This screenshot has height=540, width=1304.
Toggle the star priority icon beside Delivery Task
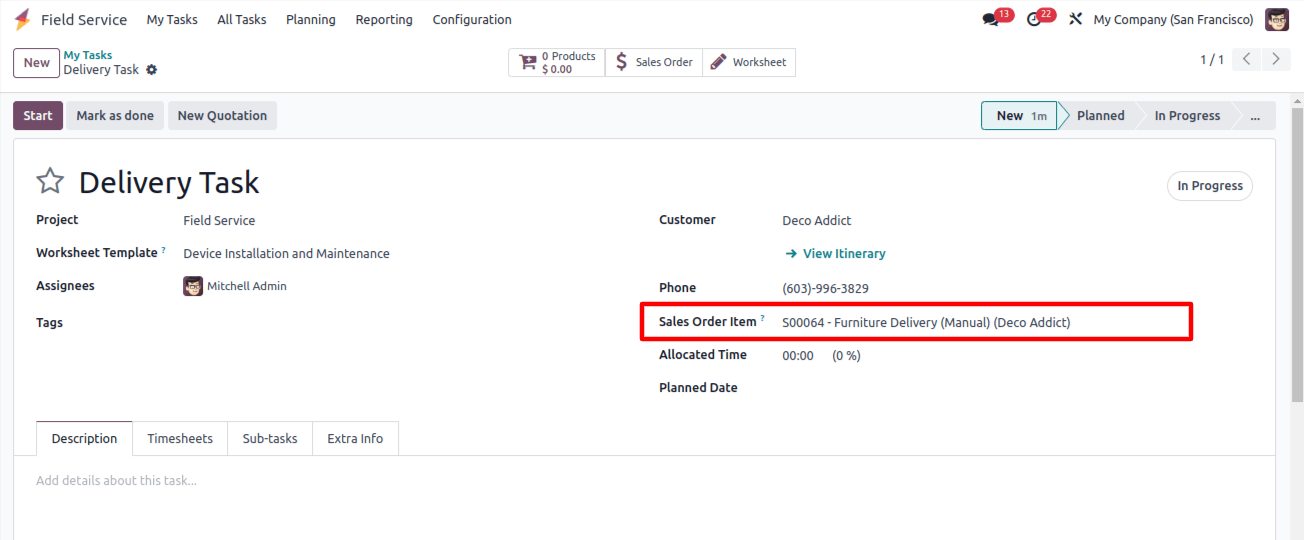click(50, 181)
